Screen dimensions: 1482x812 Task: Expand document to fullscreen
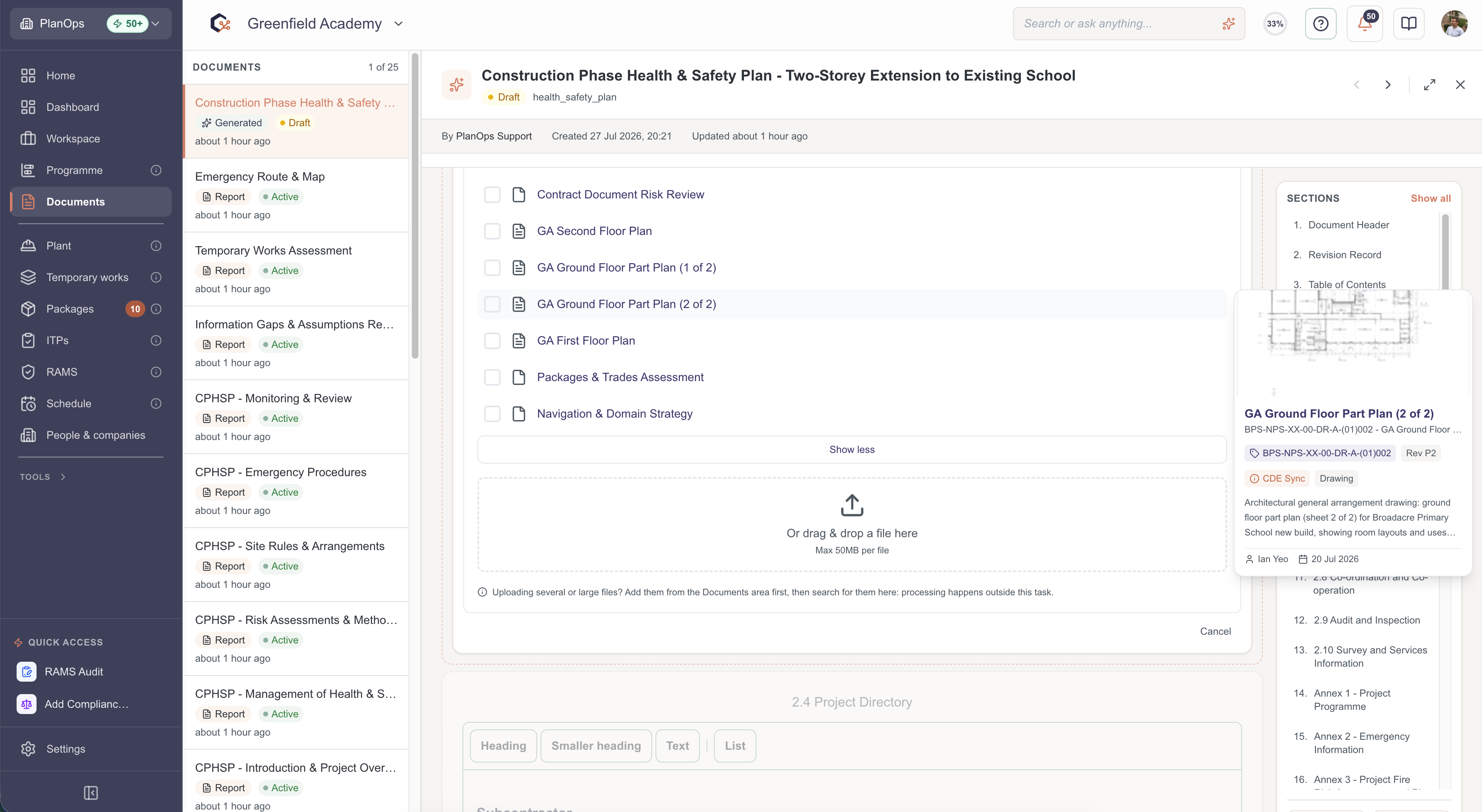point(1430,85)
